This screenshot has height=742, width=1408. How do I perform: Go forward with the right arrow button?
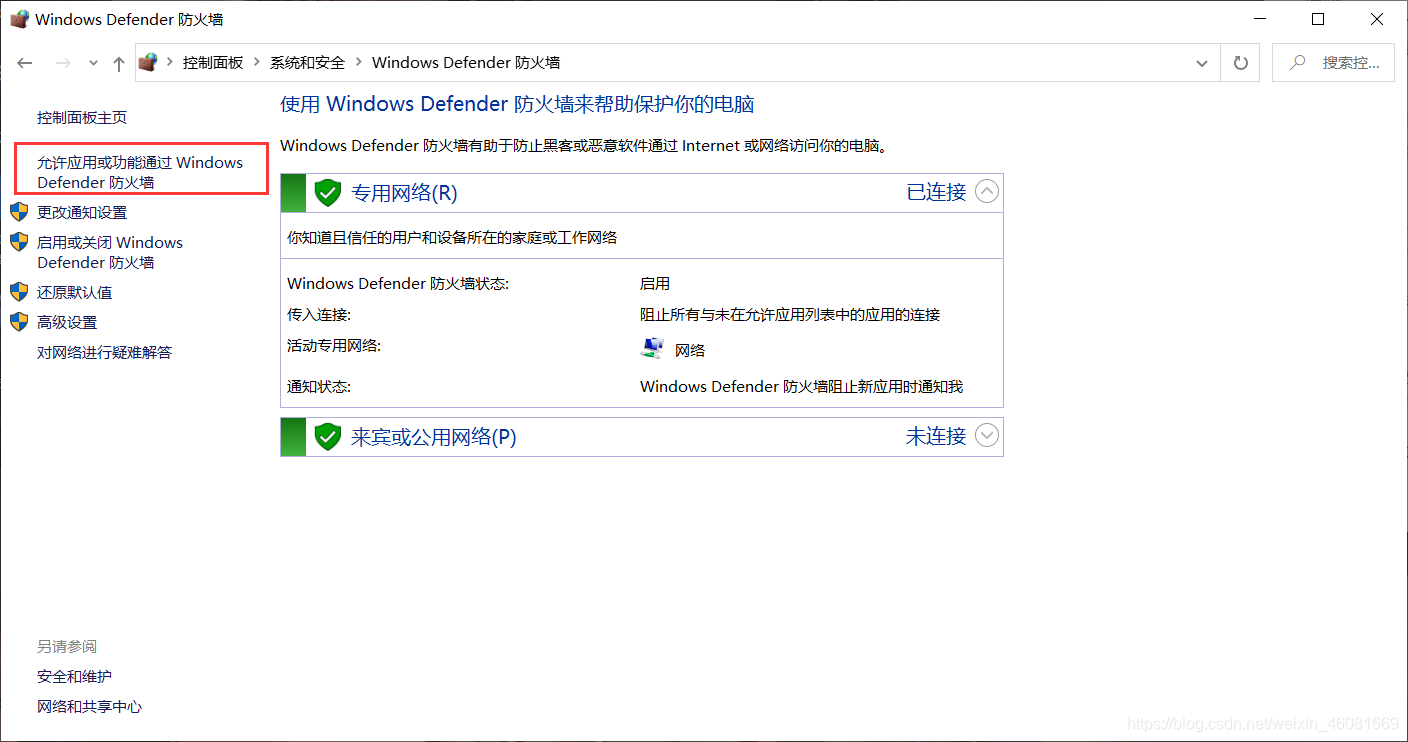tap(63, 63)
